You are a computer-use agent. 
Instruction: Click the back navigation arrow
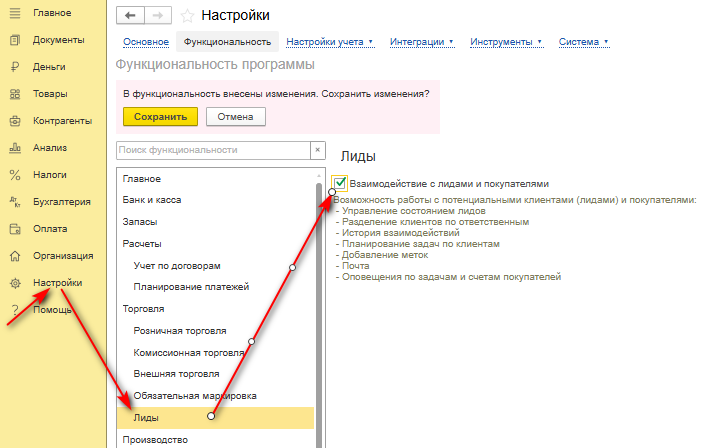130,16
